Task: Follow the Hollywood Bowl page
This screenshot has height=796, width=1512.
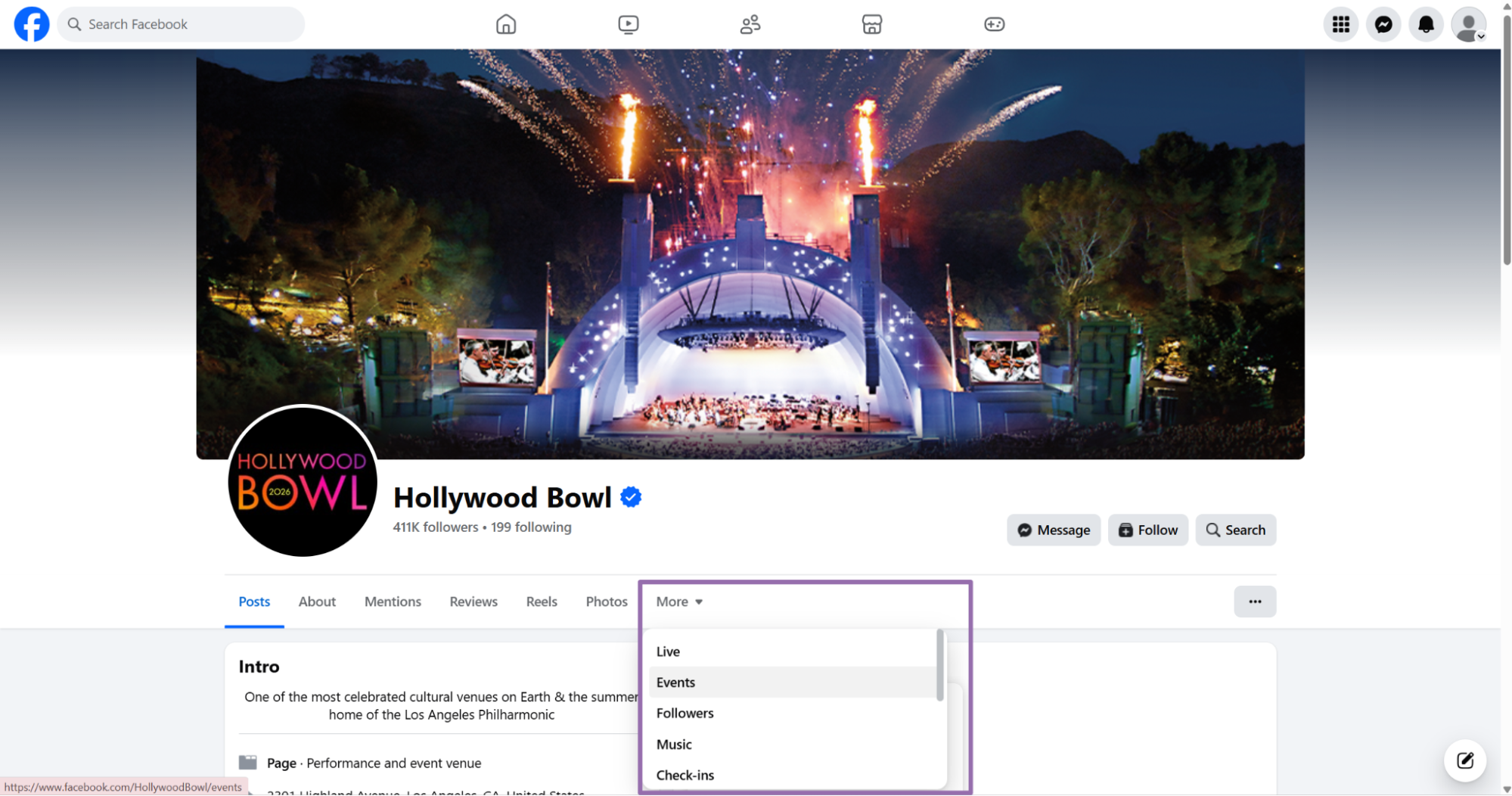Action: tap(1147, 530)
